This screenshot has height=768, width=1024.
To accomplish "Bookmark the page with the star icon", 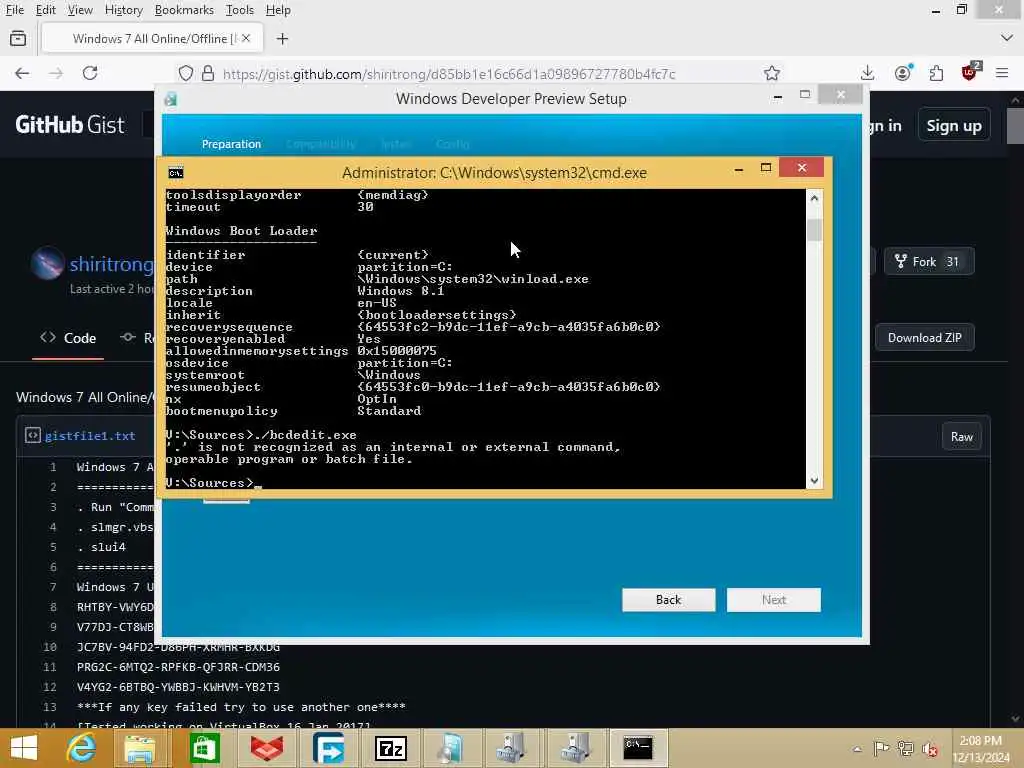I will tap(772, 73).
